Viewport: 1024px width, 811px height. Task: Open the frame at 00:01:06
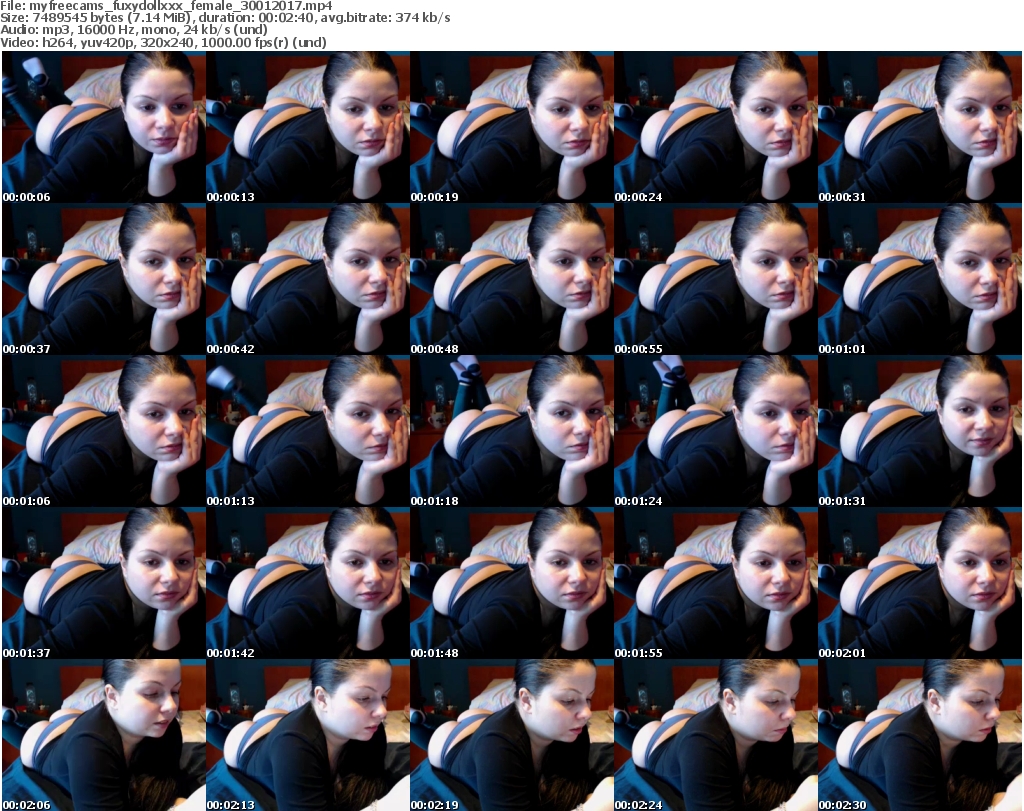tap(104, 432)
